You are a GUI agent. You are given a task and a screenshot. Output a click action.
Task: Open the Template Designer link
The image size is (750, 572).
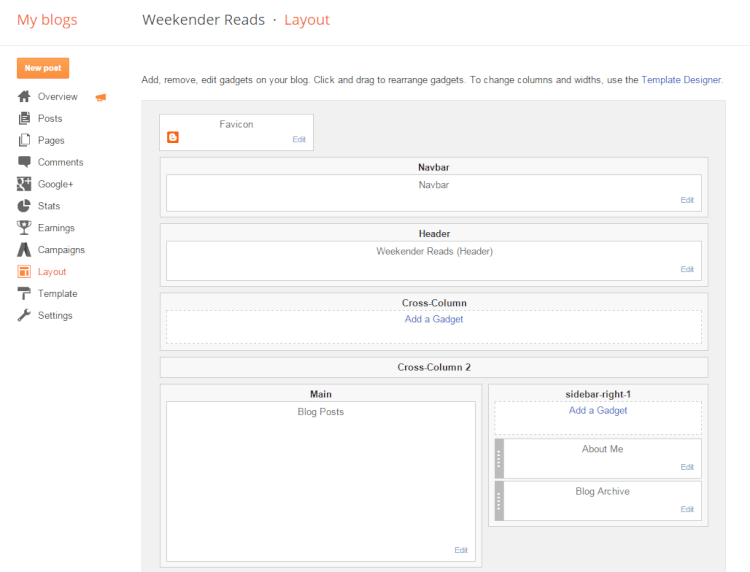click(x=681, y=80)
